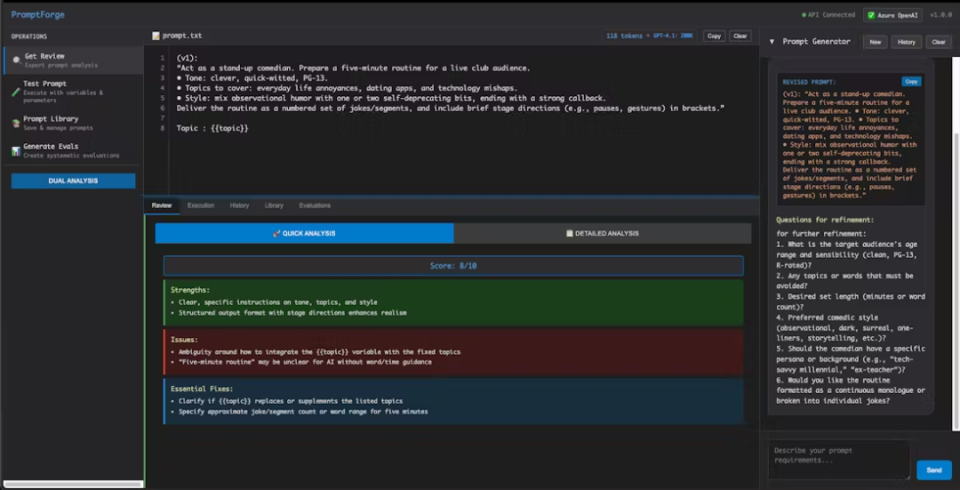Copy the revised prompt text

[911, 81]
